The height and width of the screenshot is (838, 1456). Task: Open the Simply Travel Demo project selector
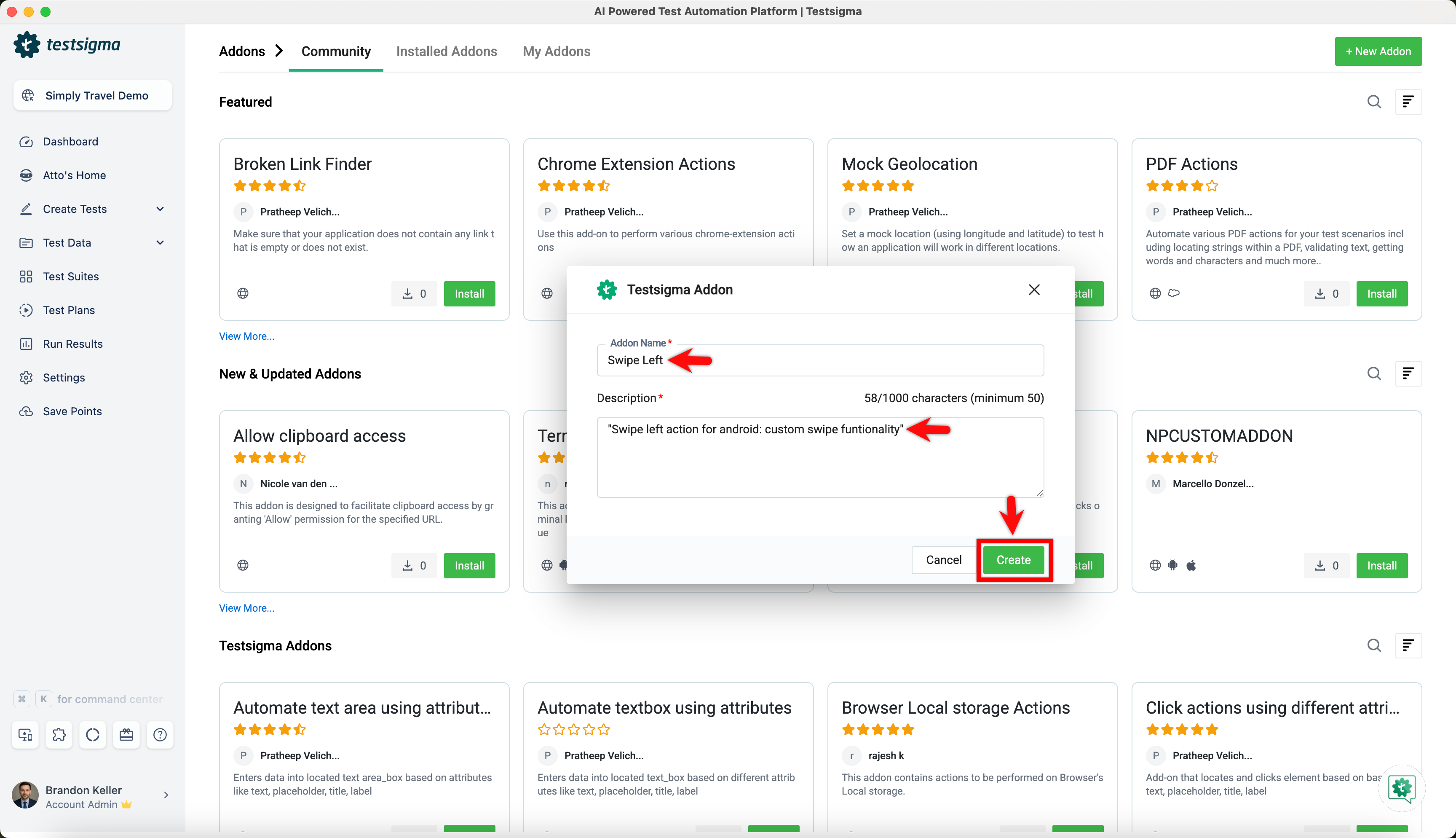93,96
